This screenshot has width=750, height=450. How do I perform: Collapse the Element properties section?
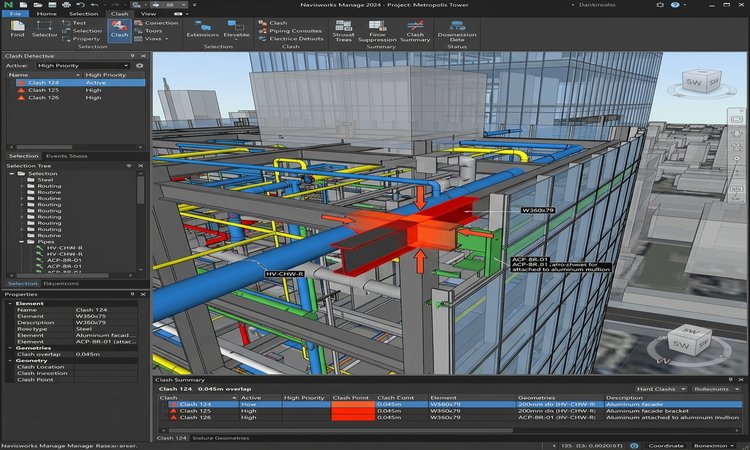[10, 304]
